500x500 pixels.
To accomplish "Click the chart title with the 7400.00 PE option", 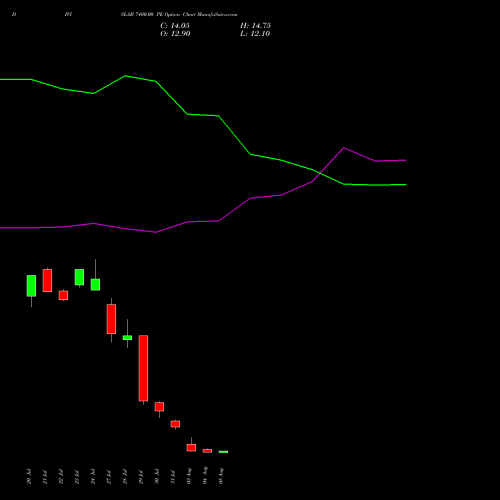I will (179, 14).
